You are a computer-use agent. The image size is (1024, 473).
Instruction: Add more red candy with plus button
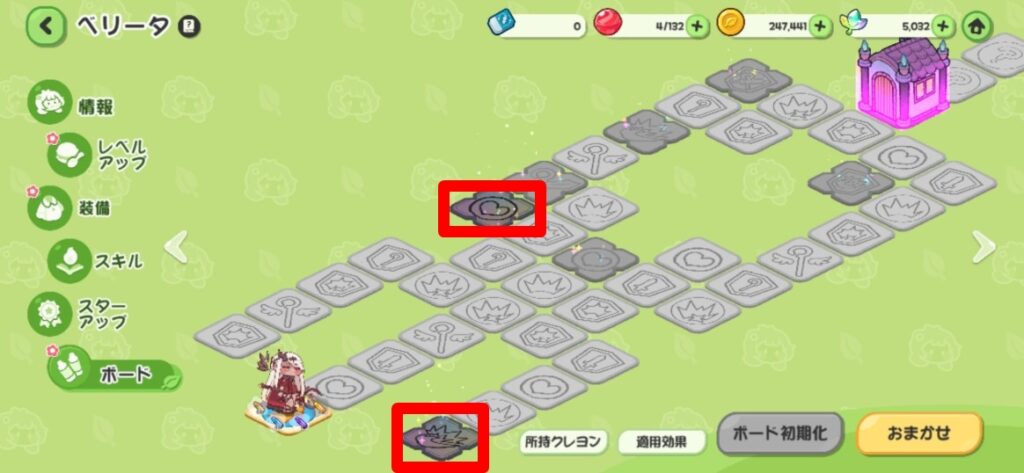coord(697,27)
